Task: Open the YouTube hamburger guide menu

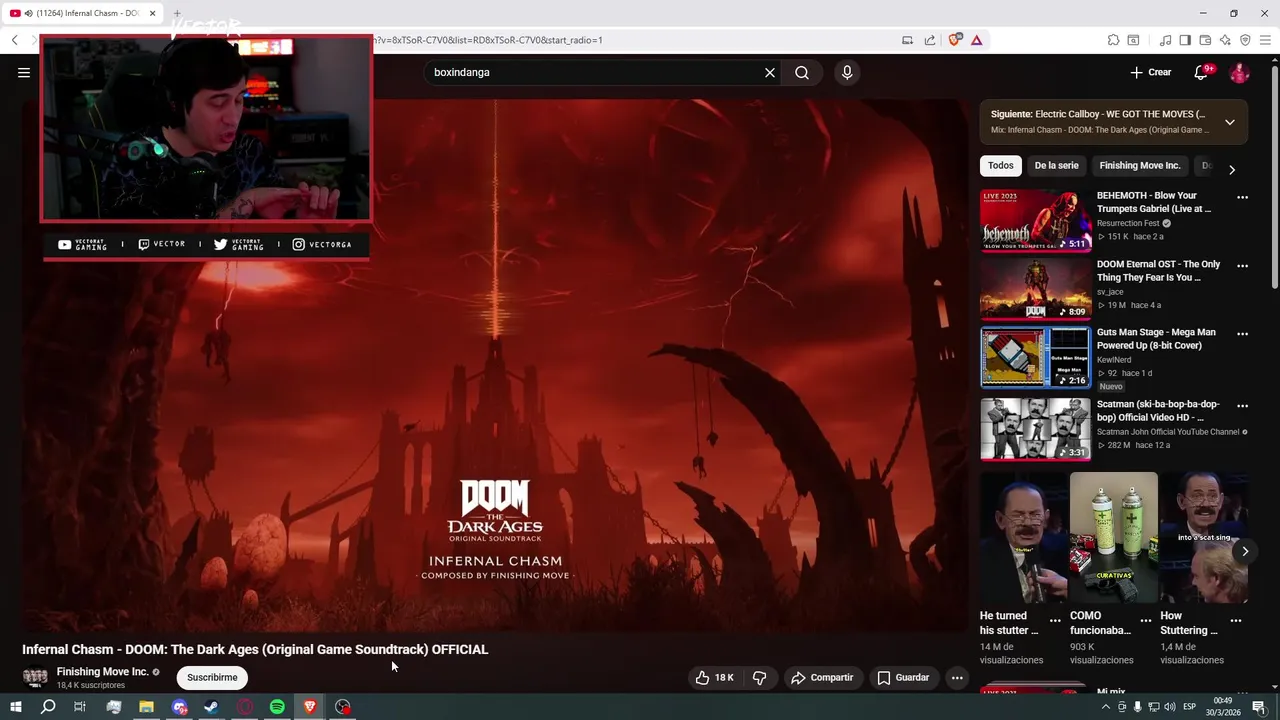Action: point(24,72)
